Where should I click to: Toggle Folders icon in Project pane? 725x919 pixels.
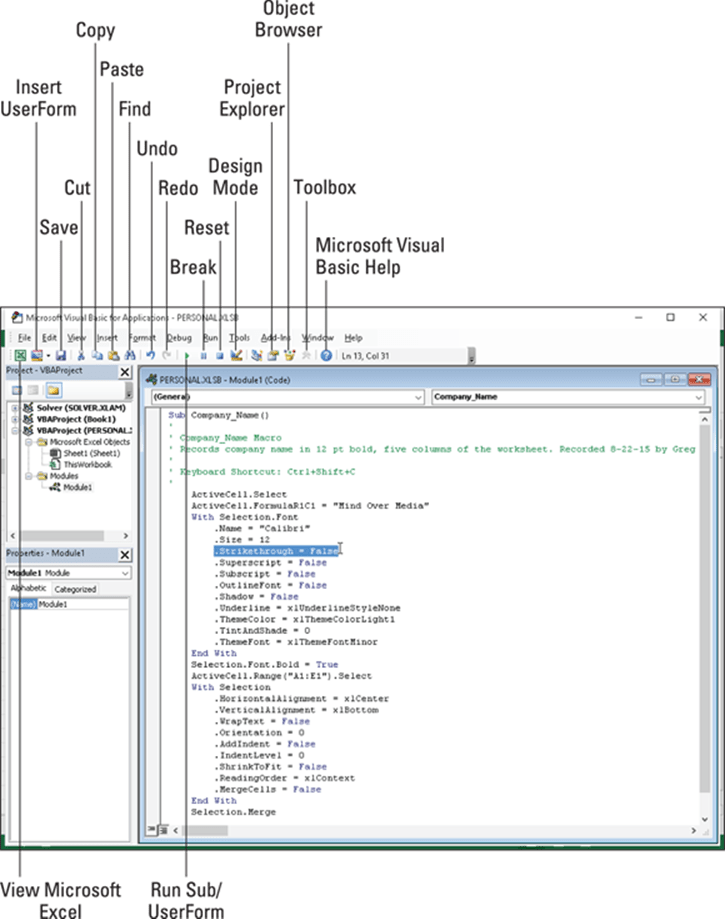coord(53,390)
